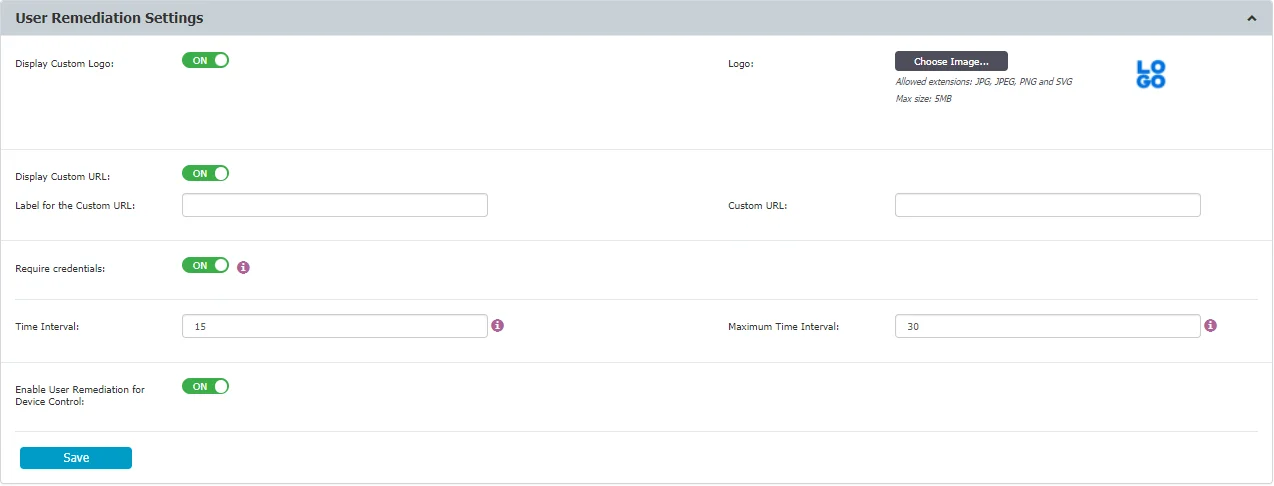This screenshot has height=486, width=1274.
Task: Click the uploaded logo preview image
Action: pyautogui.click(x=1151, y=74)
